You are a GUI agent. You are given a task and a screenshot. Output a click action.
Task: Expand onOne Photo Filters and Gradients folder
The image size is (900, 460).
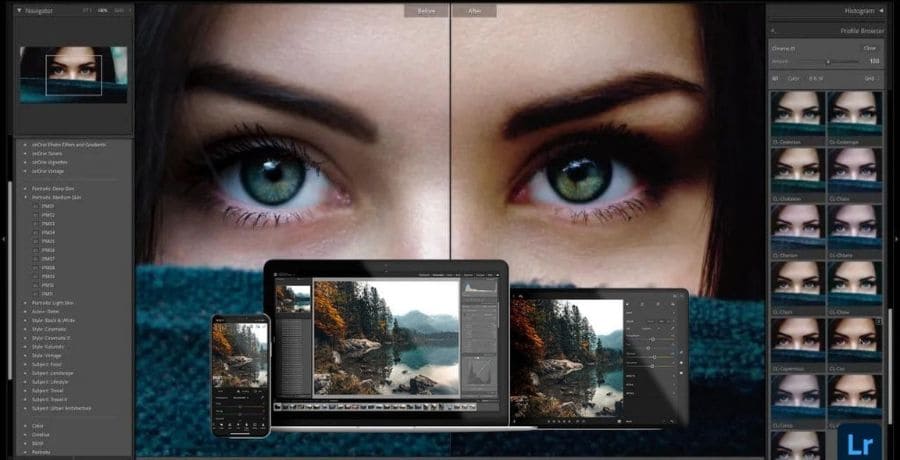tap(25, 145)
